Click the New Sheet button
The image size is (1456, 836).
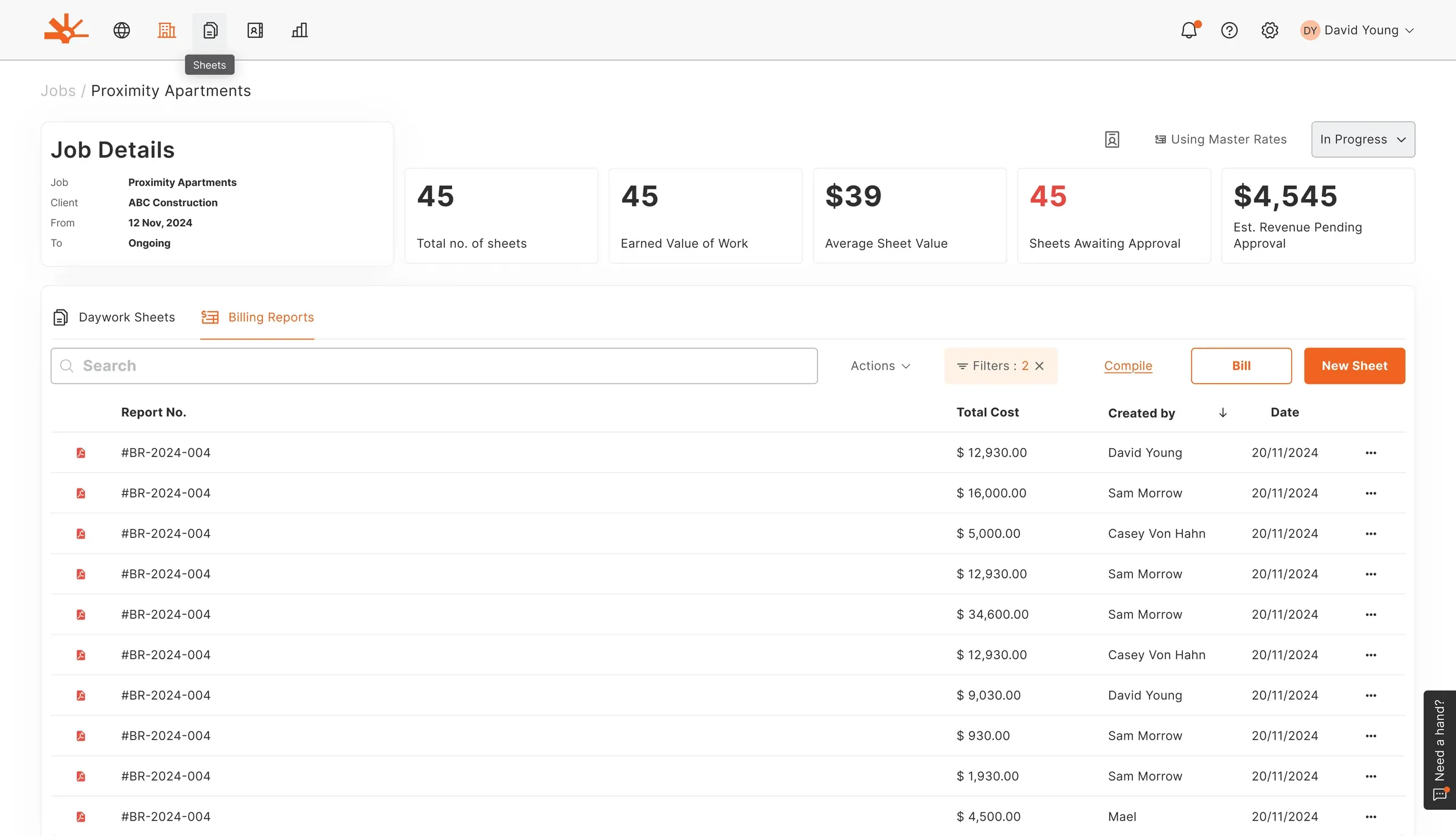click(x=1354, y=366)
